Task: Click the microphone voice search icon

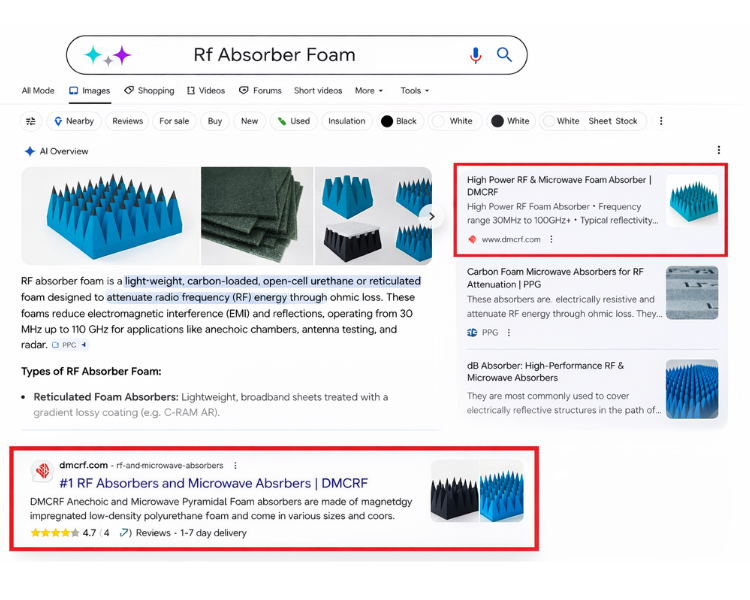Action: (x=475, y=55)
